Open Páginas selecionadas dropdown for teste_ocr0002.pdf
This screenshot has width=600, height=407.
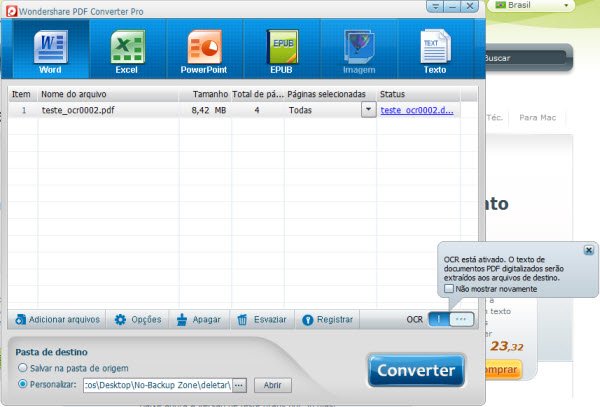(x=368, y=110)
